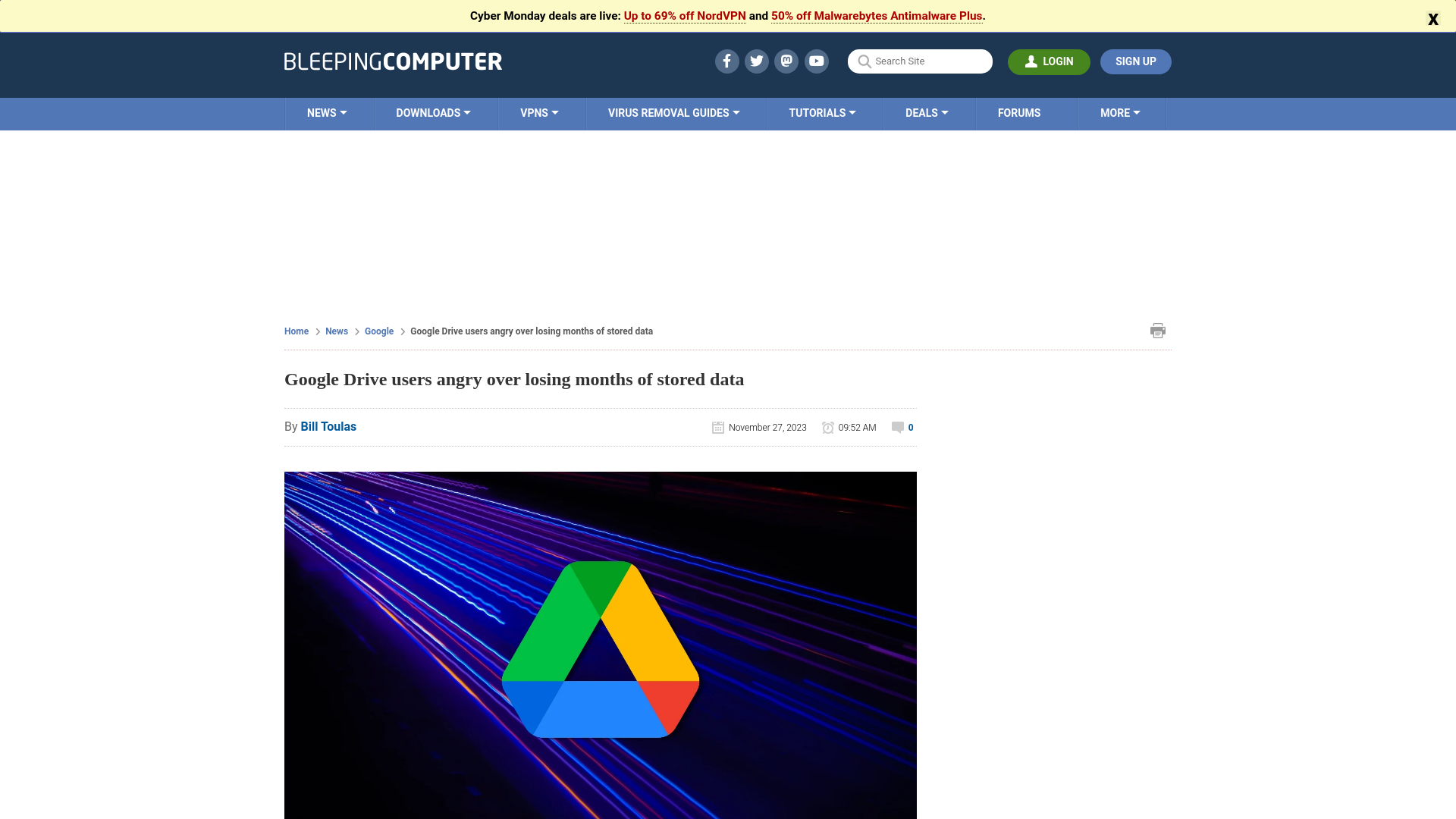The width and height of the screenshot is (1456, 819).
Task: Click the print article icon
Action: (x=1157, y=330)
